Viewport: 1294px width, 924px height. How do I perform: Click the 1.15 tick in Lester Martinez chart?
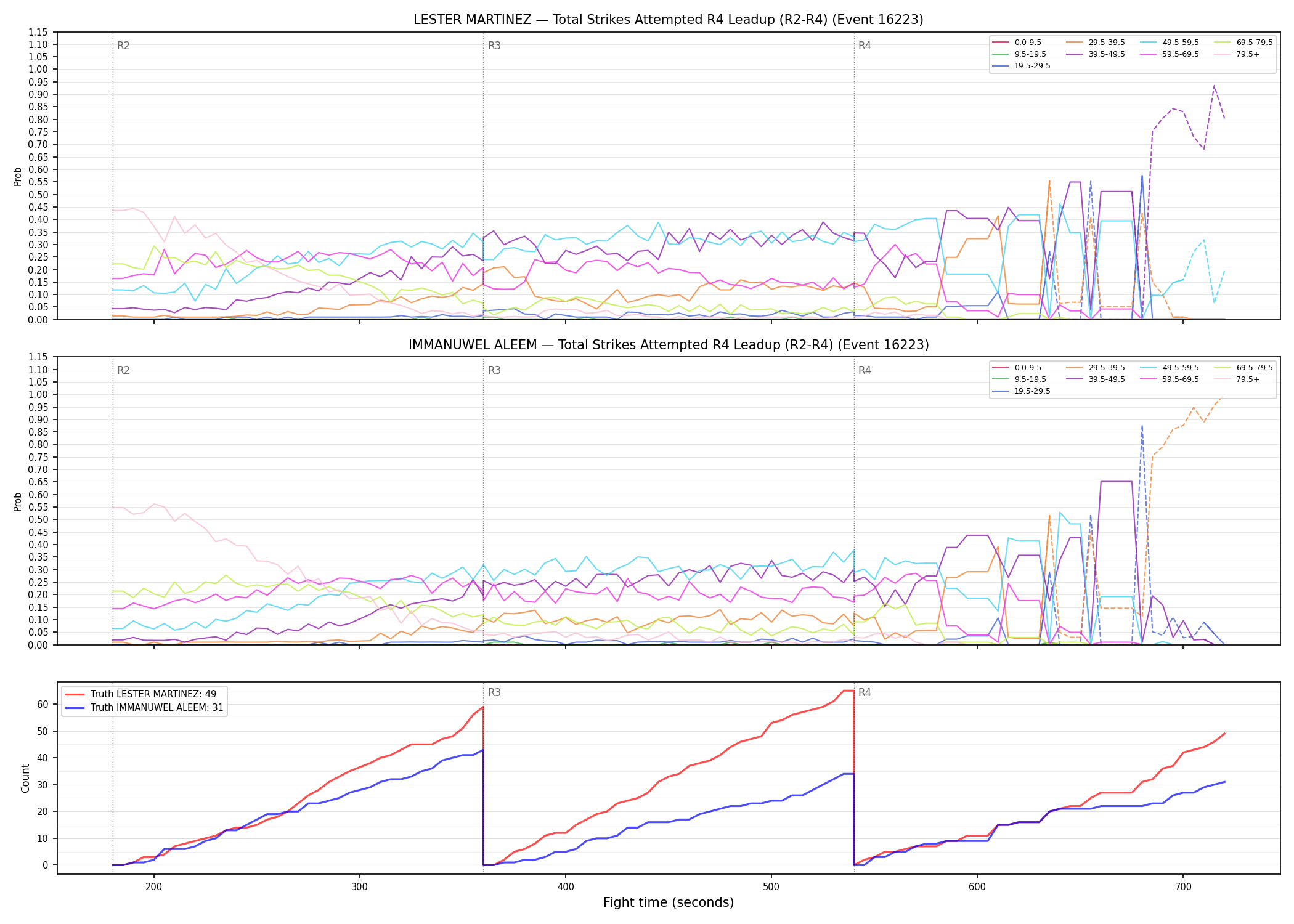pyautogui.click(x=39, y=32)
